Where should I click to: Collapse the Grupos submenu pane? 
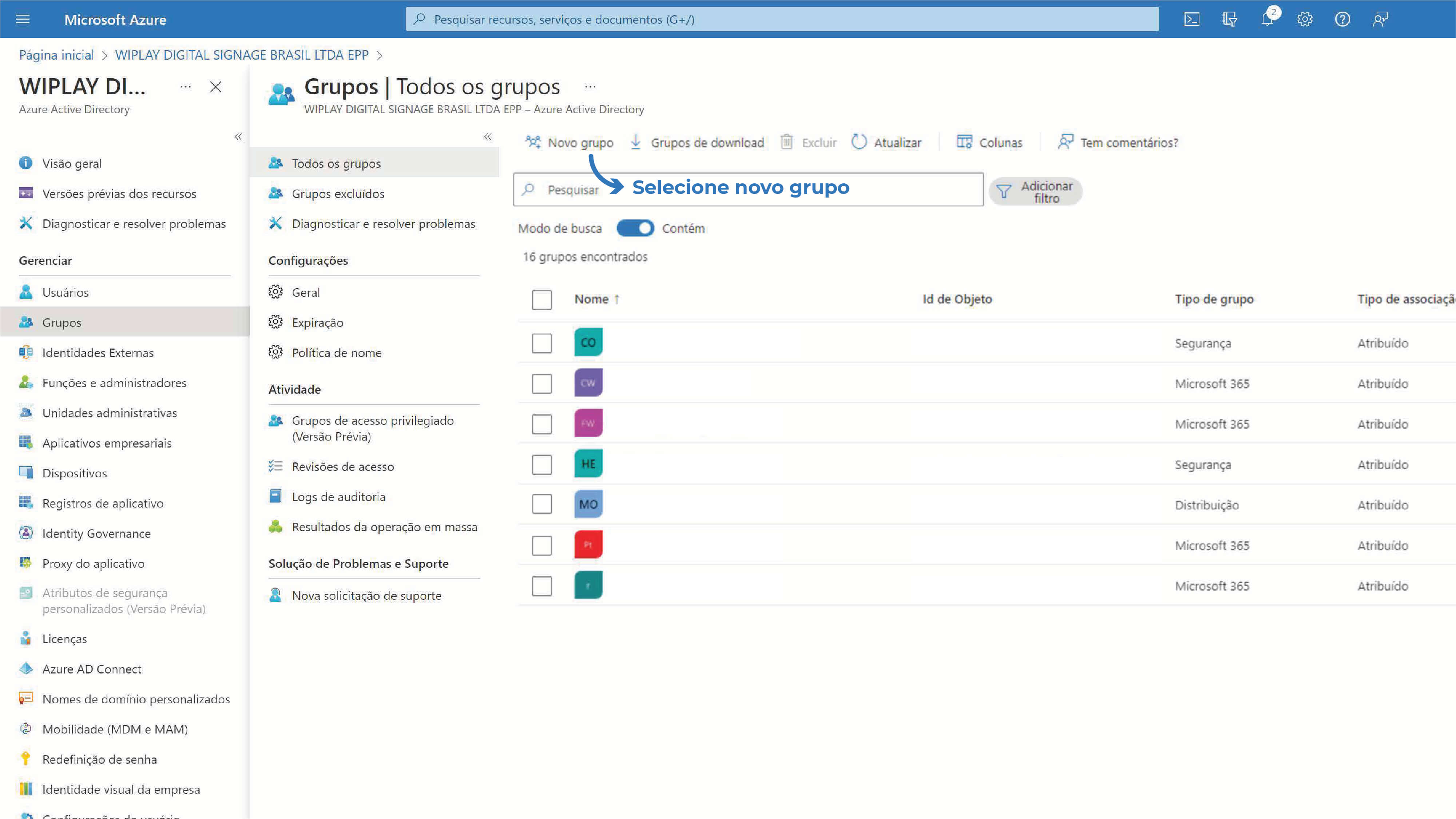[x=488, y=137]
